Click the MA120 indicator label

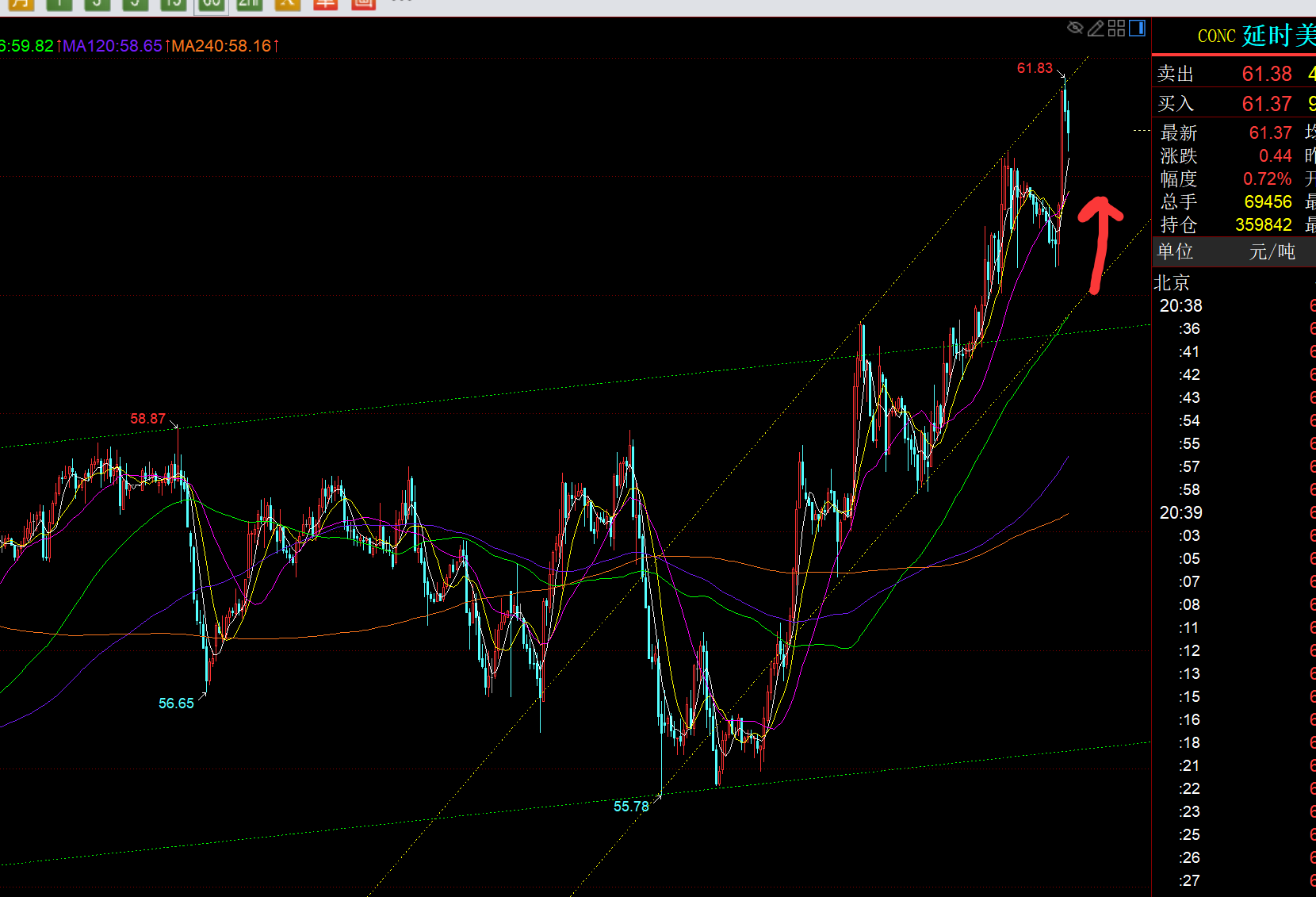(x=112, y=46)
